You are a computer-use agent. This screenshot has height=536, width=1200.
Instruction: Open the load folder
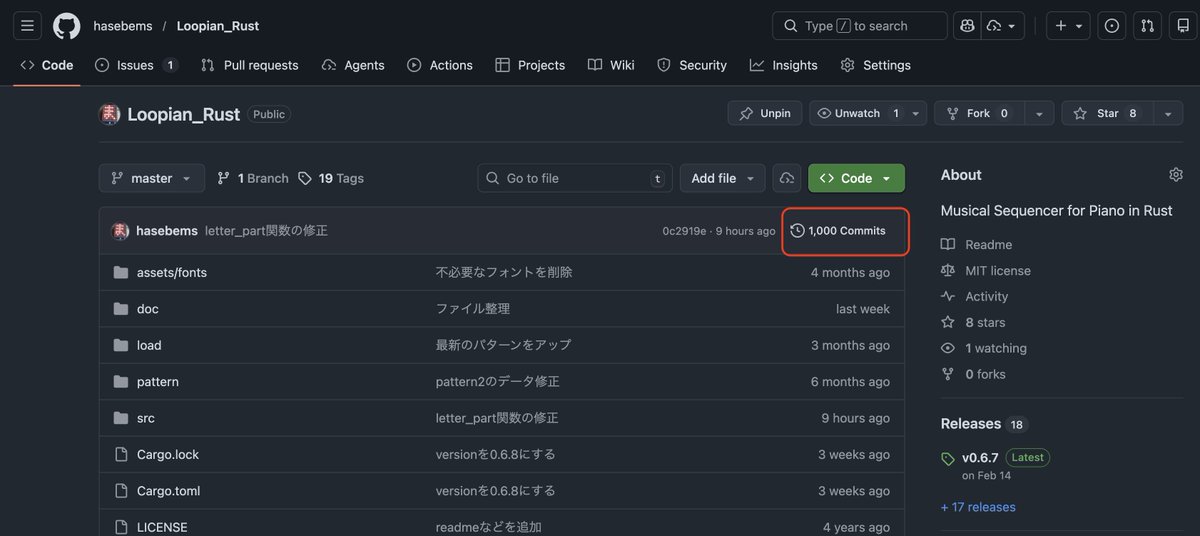149,345
